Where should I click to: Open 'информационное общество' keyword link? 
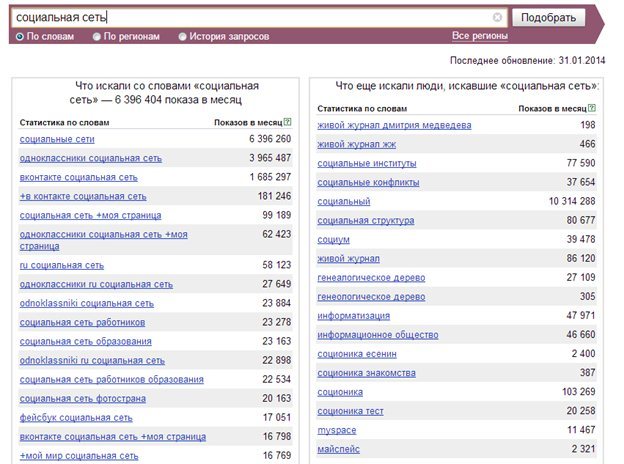(x=378, y=335)
